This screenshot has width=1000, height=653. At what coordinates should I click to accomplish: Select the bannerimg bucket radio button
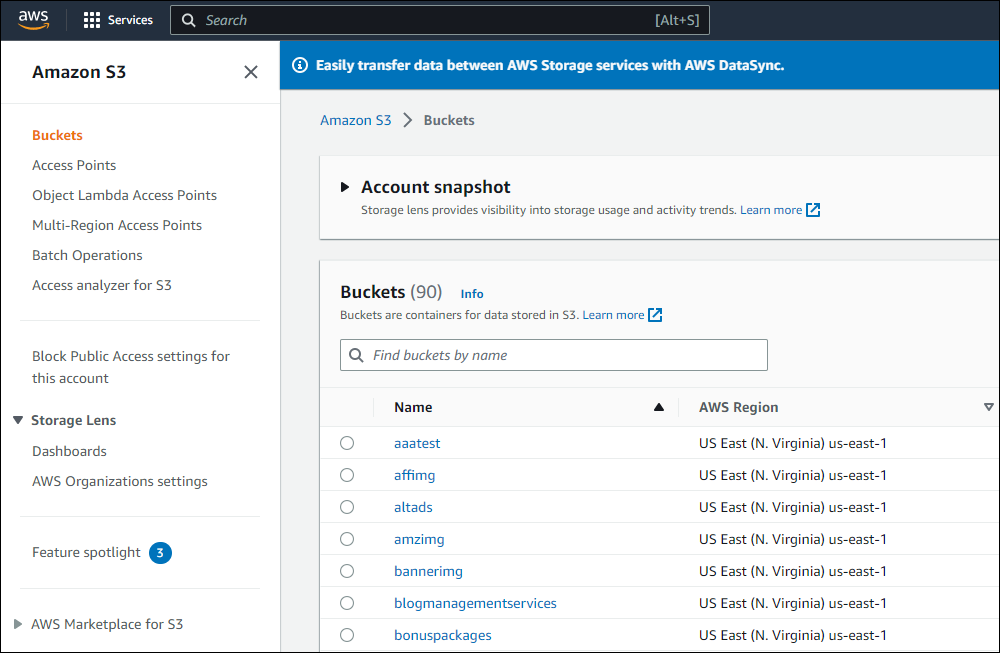[x=347, y=571]
